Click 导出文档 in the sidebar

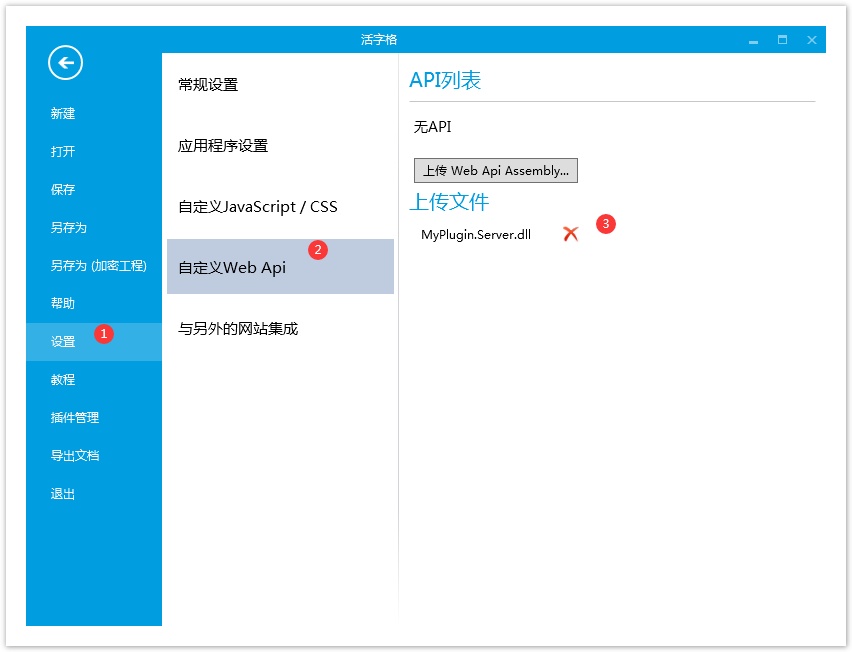75,456
